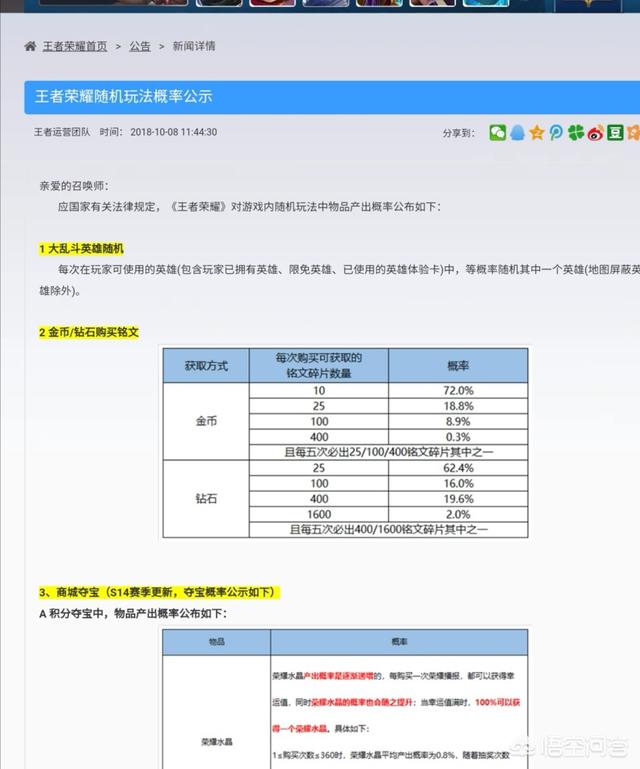Click red text 100%可以获
This screenshot has height=769, width=640.
coord(497,702)
